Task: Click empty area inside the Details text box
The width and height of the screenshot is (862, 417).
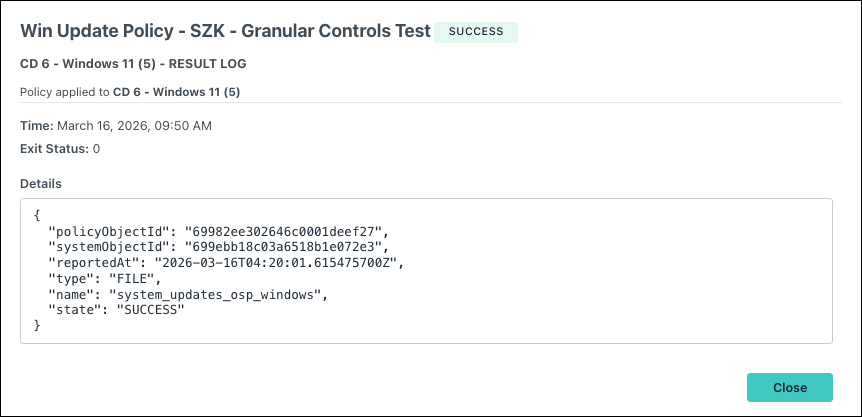Action: coord(605,297)
